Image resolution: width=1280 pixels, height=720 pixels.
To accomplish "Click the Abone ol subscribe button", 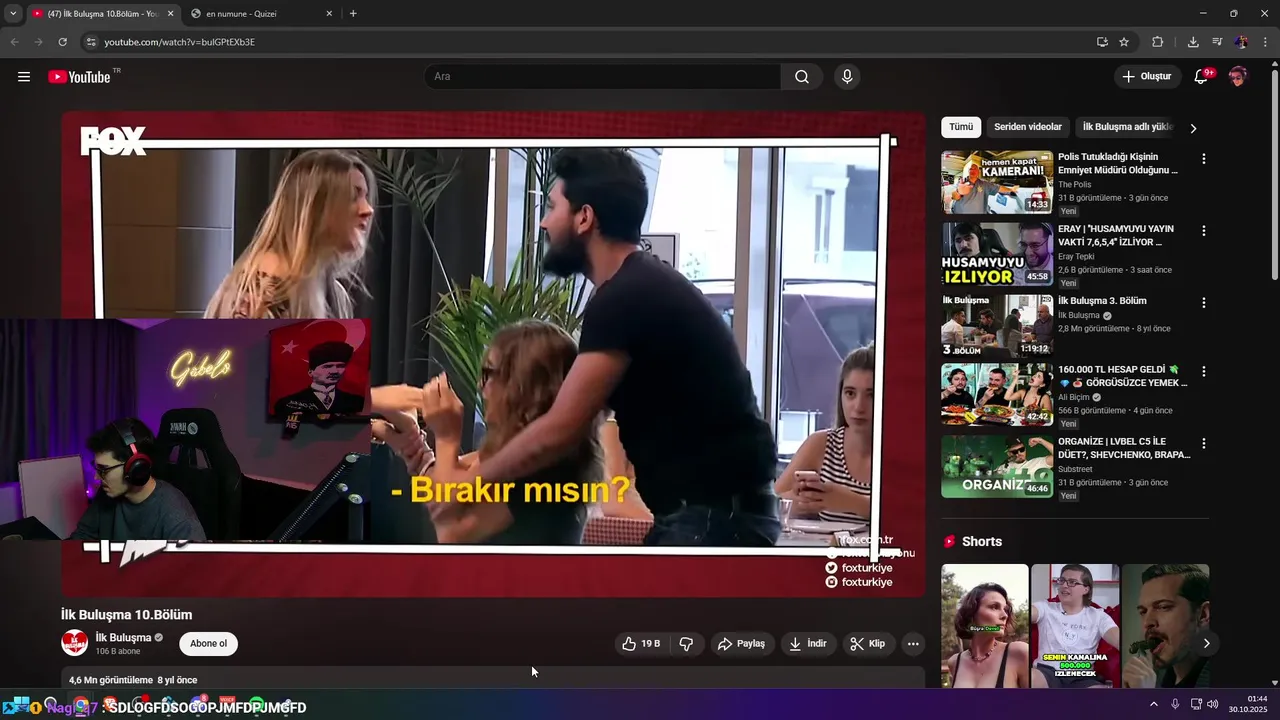I will 209,644.
